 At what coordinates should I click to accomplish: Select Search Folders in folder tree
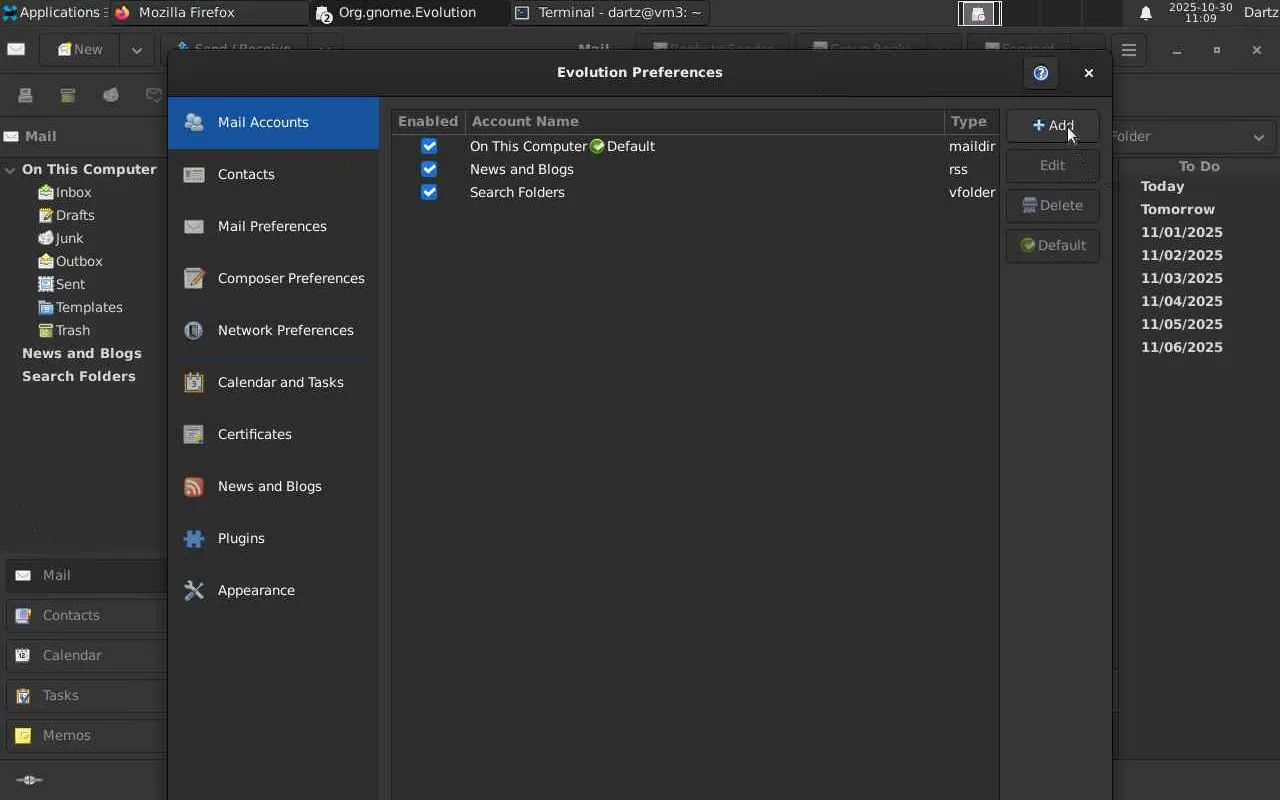79,376
